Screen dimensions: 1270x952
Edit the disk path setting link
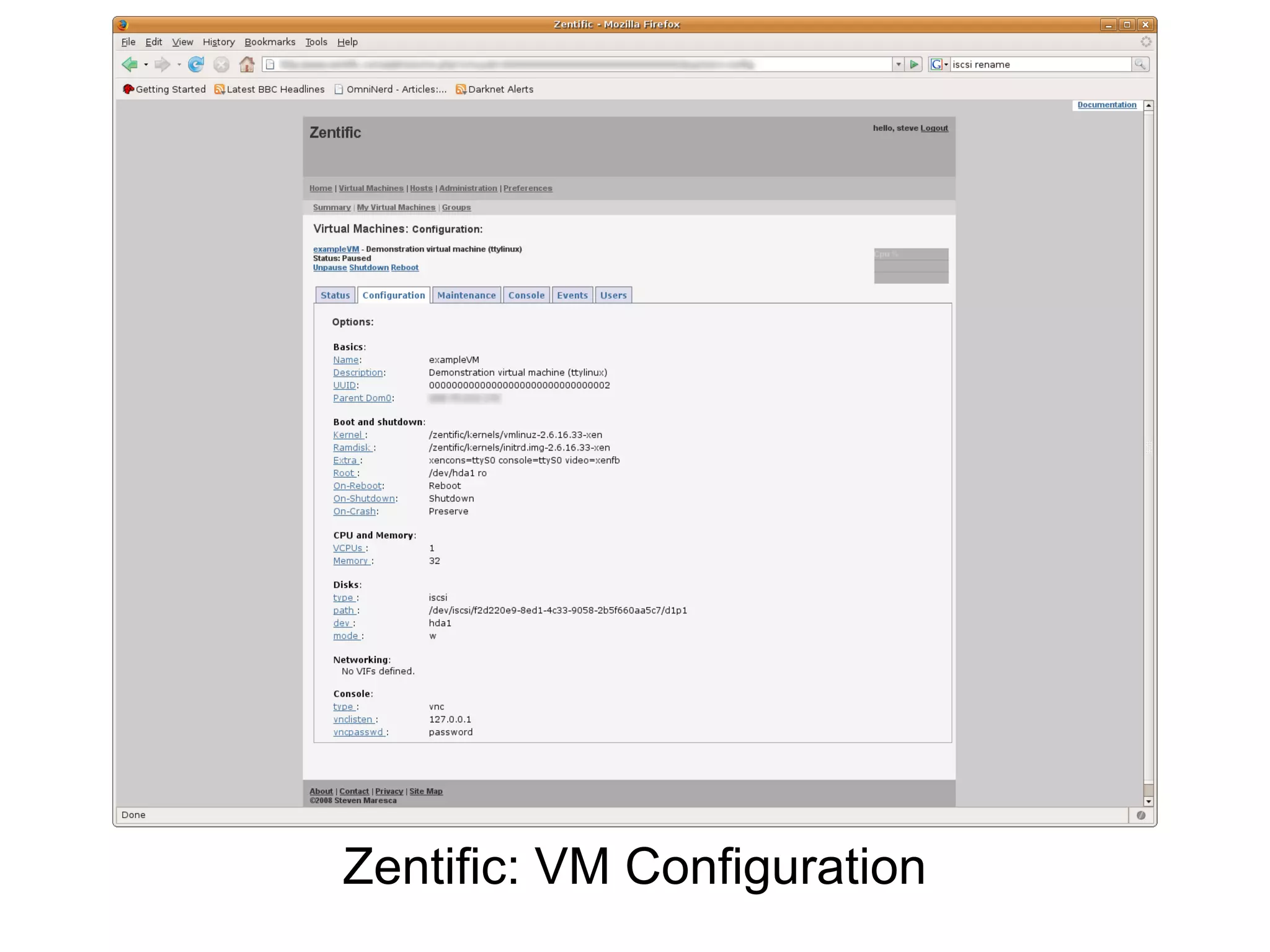pos(344,610)
